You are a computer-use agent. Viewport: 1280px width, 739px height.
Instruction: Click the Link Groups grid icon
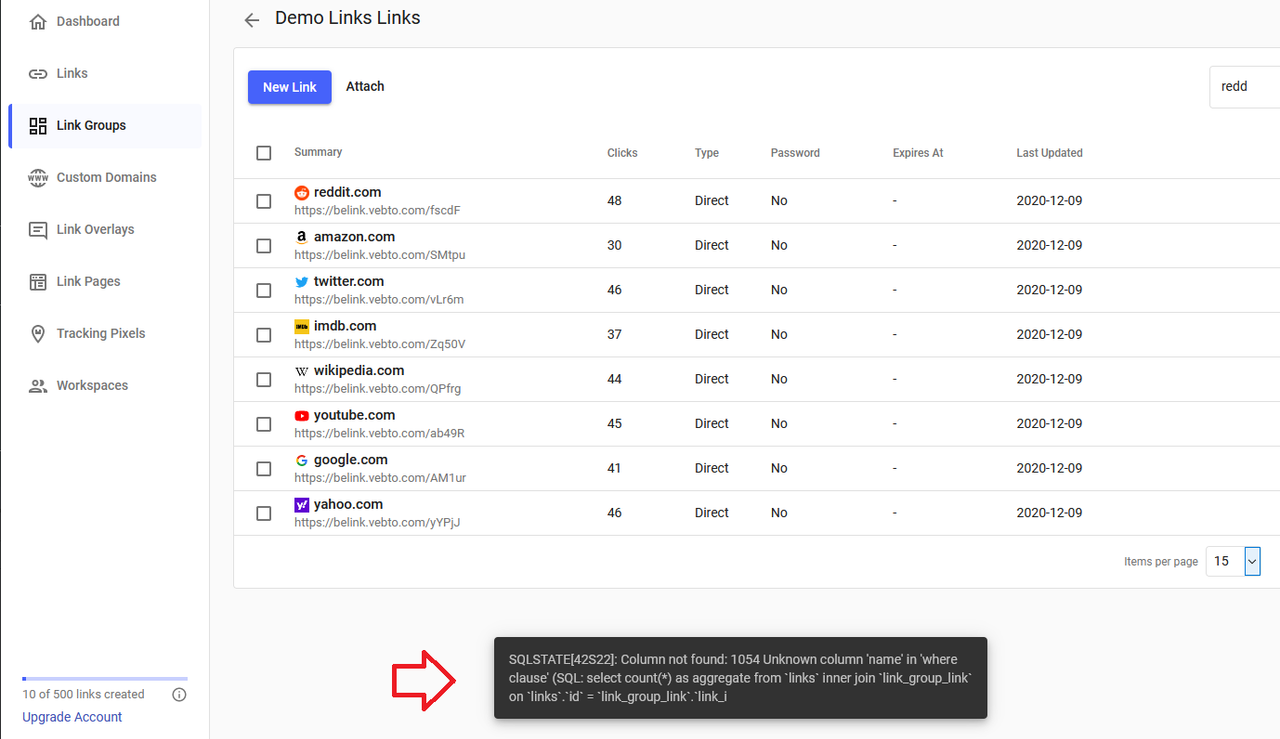(x=38, y=125)
